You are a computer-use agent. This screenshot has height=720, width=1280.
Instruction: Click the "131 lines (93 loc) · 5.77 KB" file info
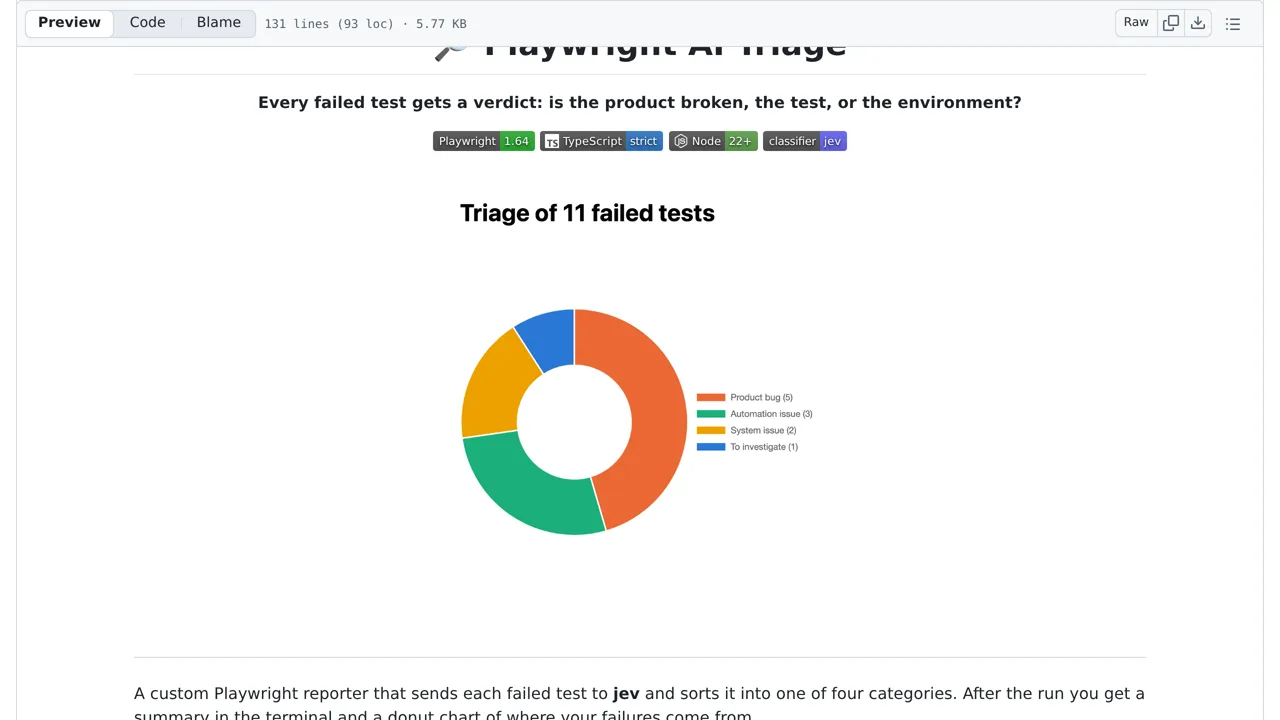pos(365,24)
